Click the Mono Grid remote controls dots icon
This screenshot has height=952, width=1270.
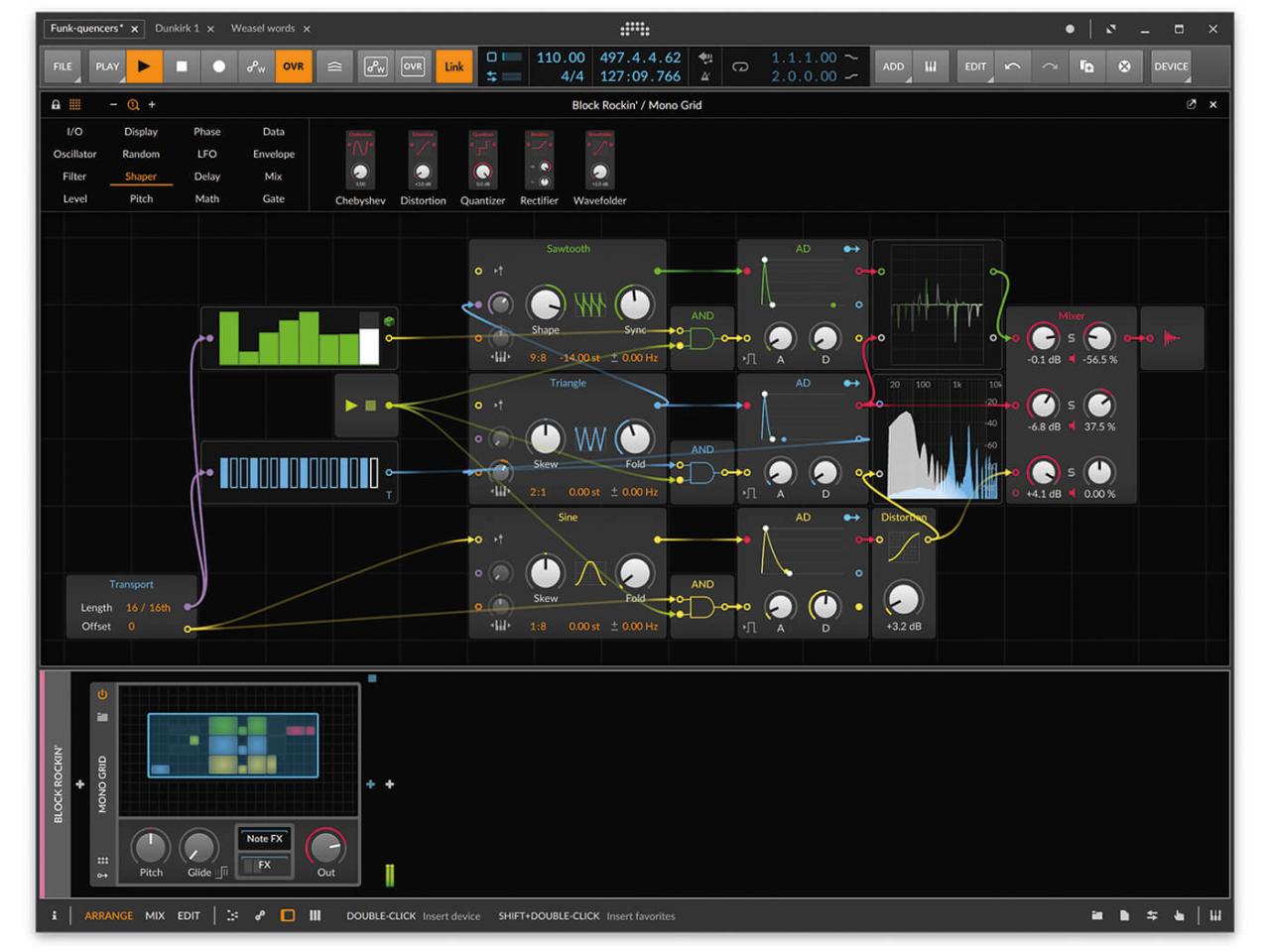[102, 860]
